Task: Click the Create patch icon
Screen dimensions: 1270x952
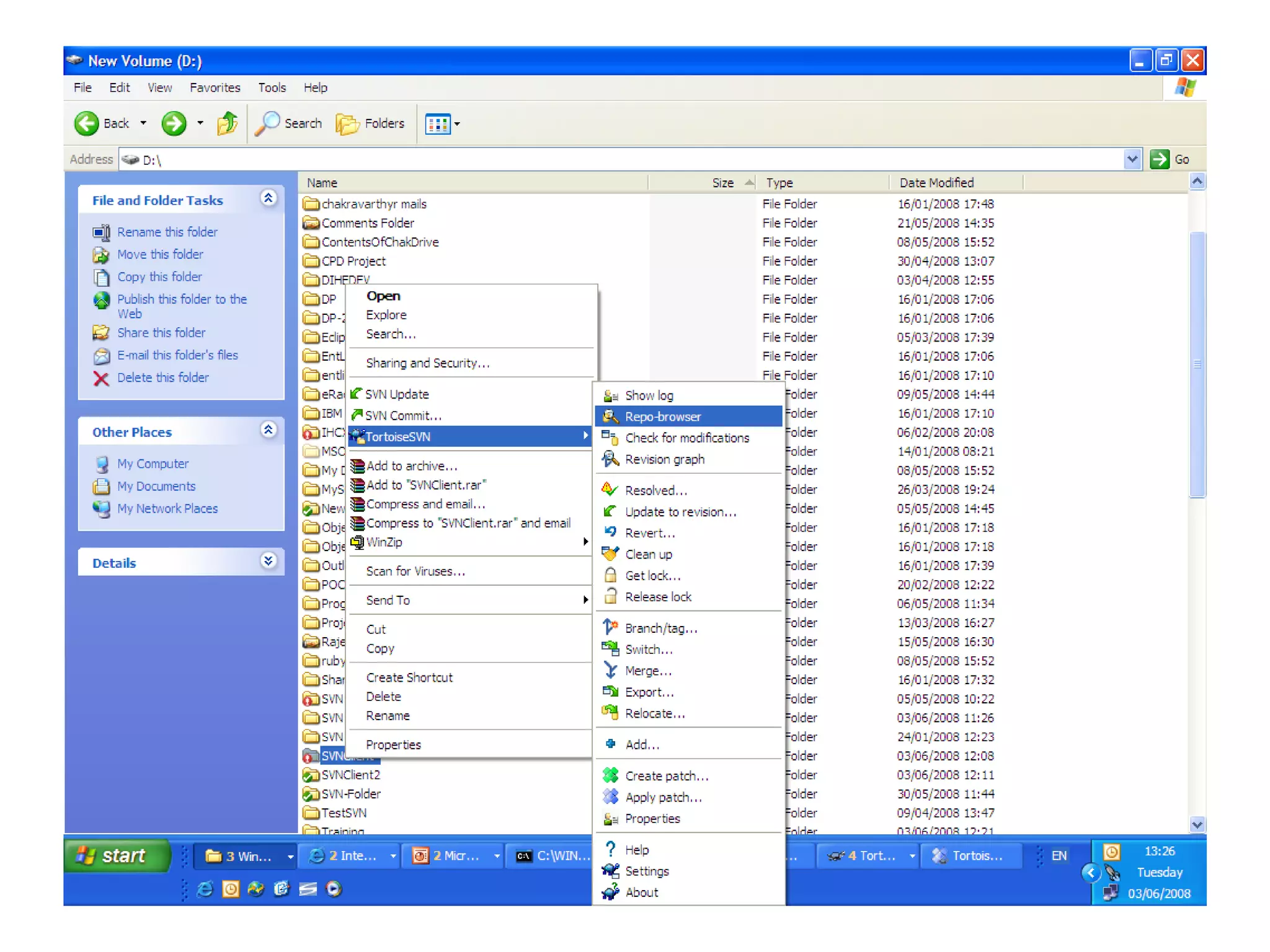Action: 610,775
